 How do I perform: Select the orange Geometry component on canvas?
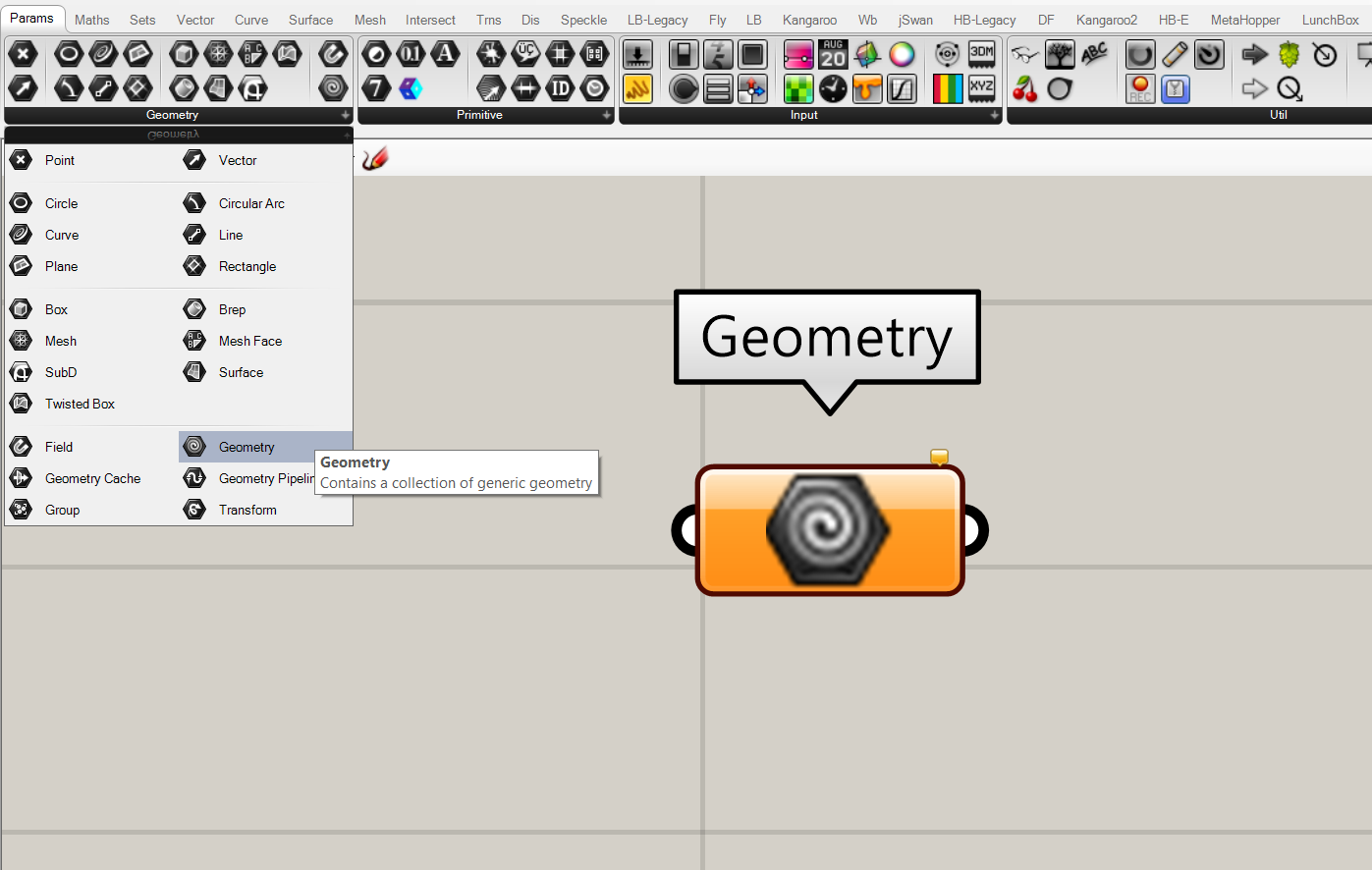830,530
